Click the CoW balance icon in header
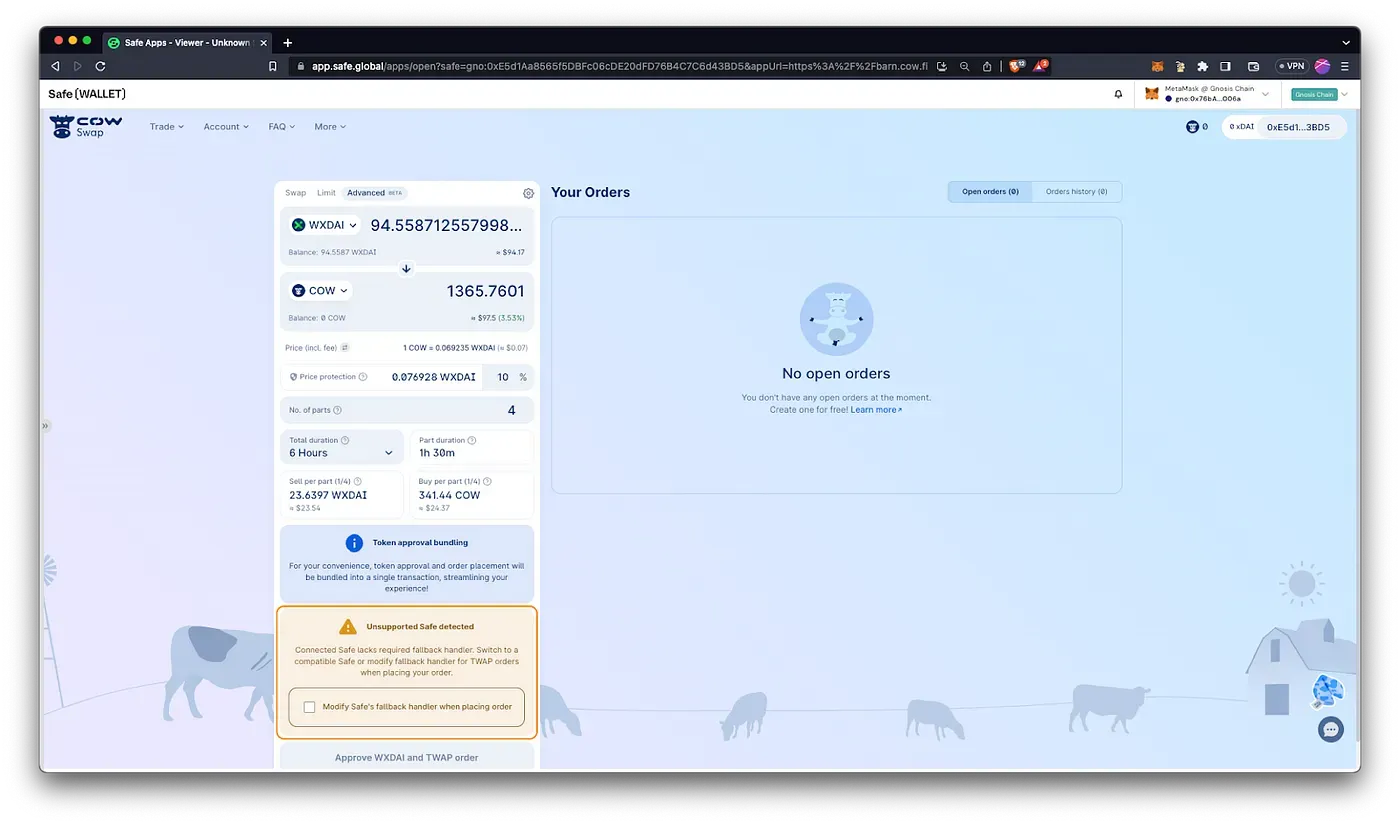This screenshot has height=824, width=1400. [x=1192, y=127]
